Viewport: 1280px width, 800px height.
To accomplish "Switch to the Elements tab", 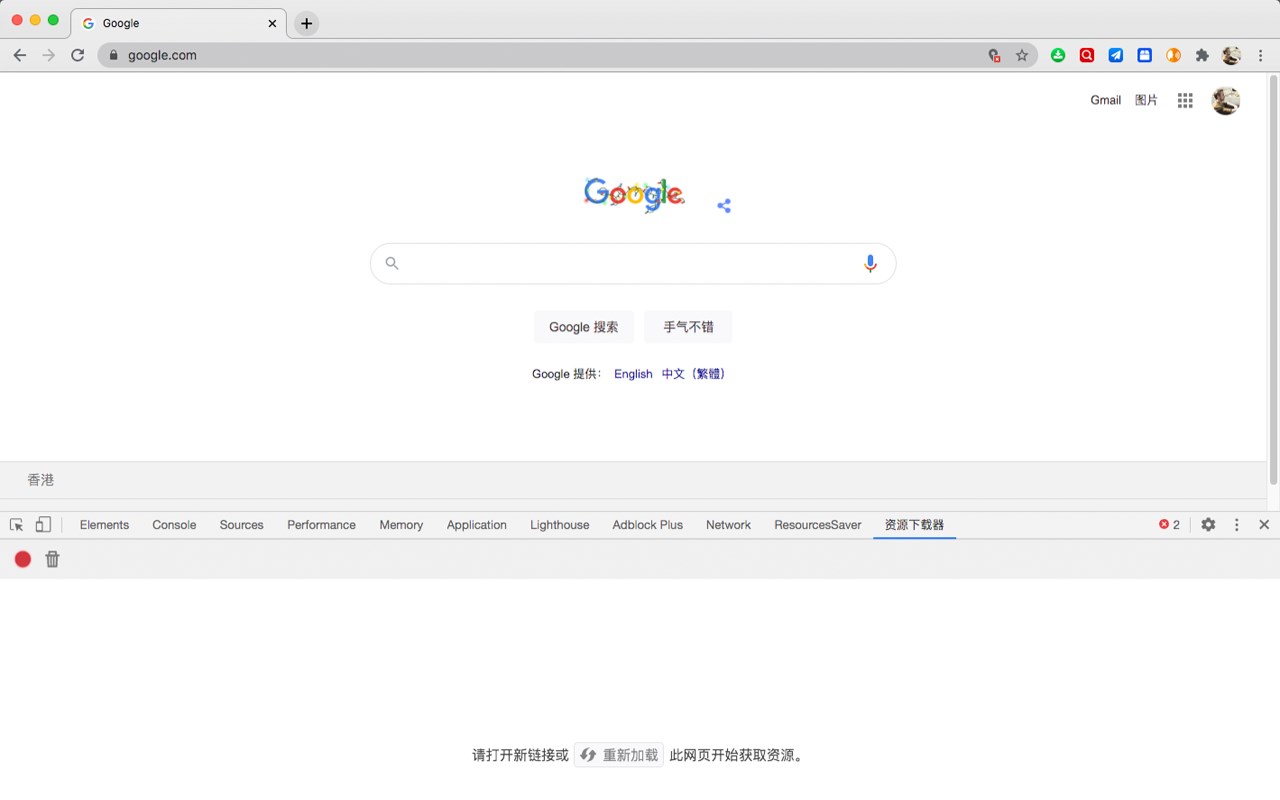I will [104, 525].
